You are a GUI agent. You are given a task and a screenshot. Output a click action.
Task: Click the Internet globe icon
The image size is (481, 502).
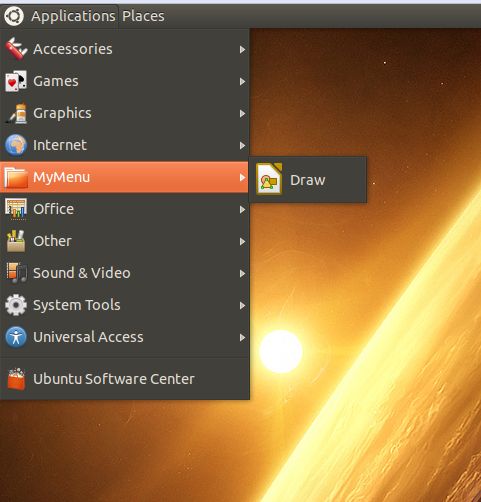[x=16, y=145]
